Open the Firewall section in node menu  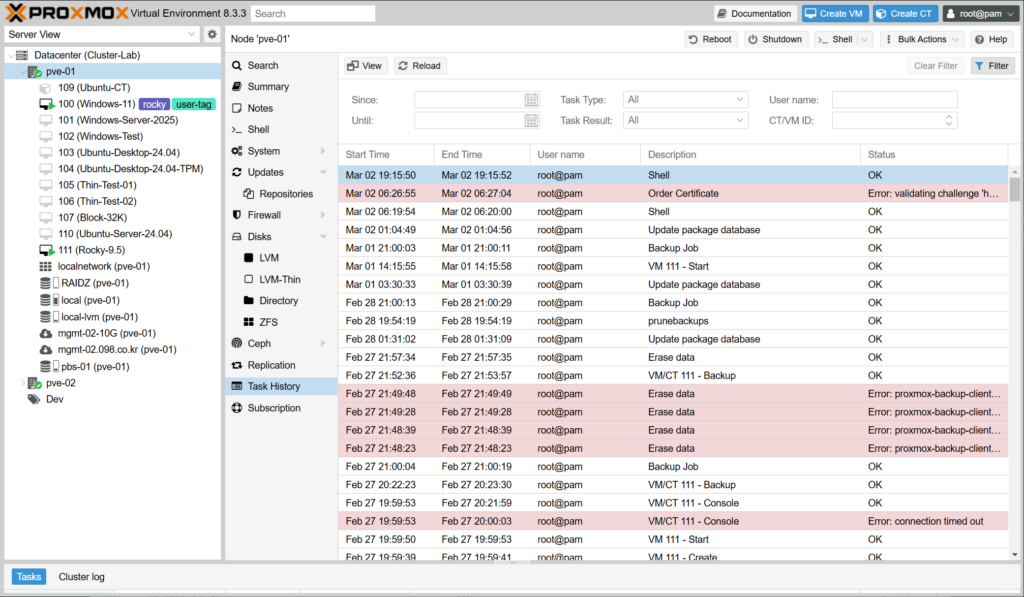tap(264, 215)
